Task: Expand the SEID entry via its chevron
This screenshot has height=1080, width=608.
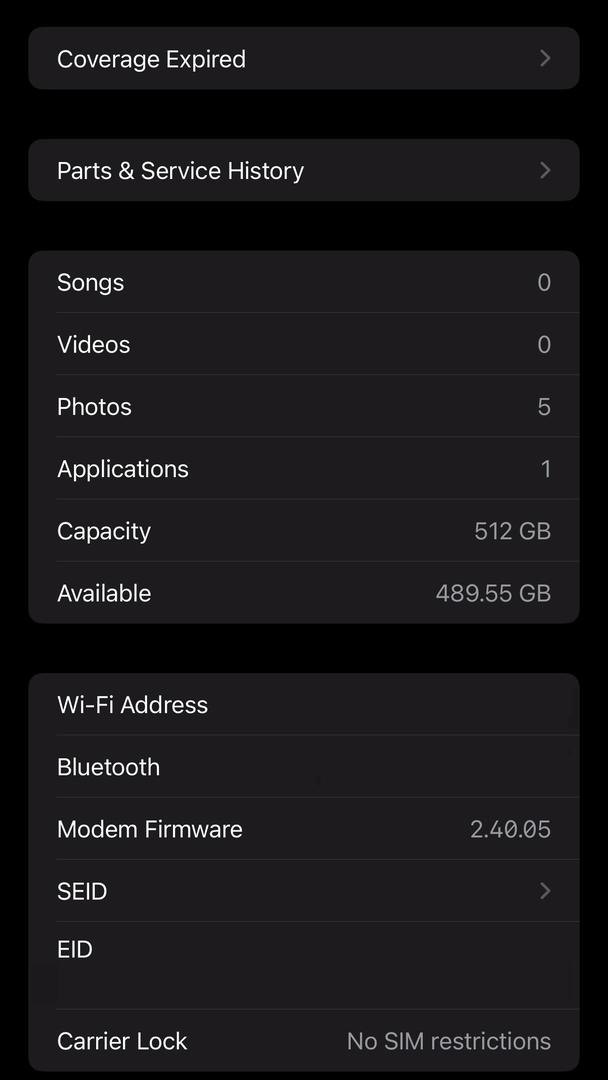Action: pyautogui.click(x=545, y=891)
